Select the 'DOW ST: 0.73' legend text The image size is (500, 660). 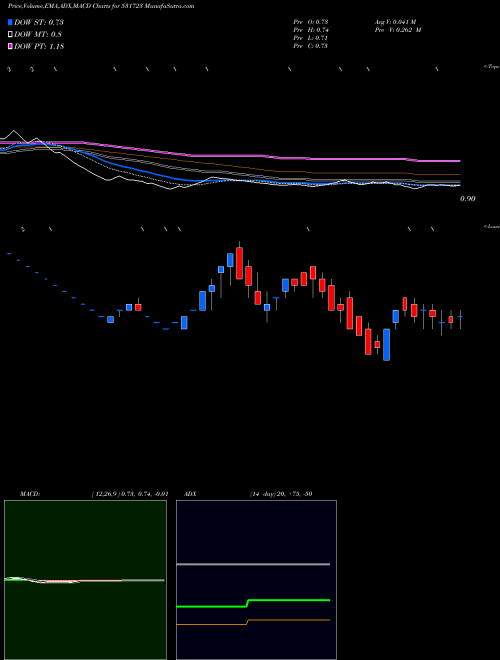pyautogui.click(x=39, y=22)
